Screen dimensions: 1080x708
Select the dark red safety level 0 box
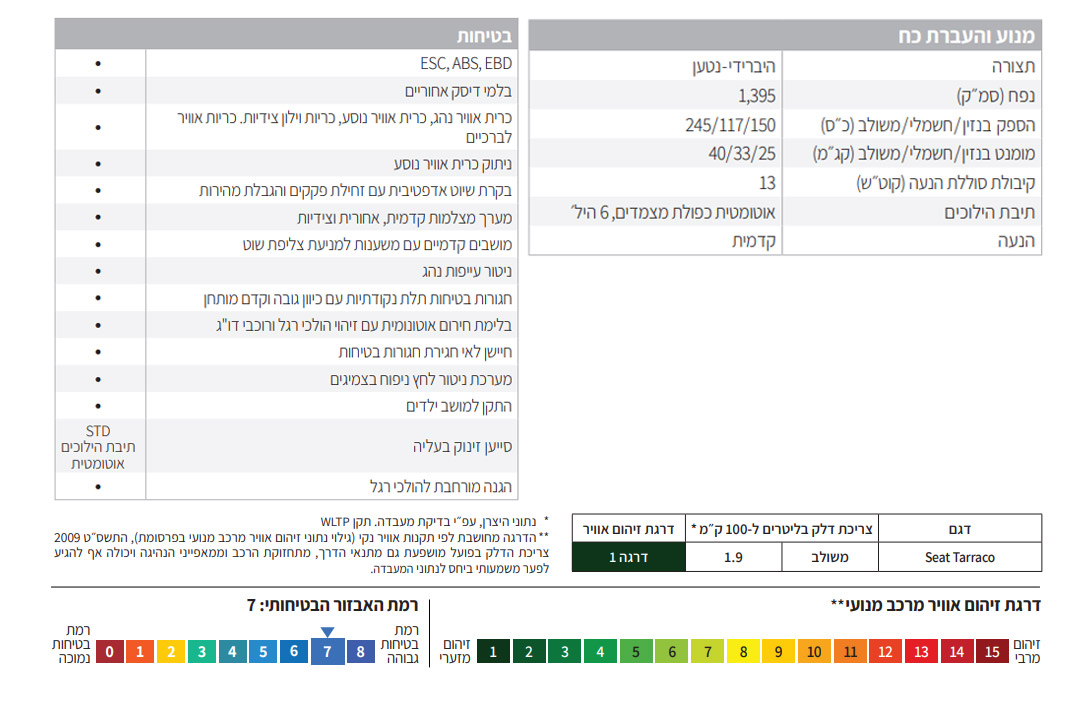click(110, 651)
